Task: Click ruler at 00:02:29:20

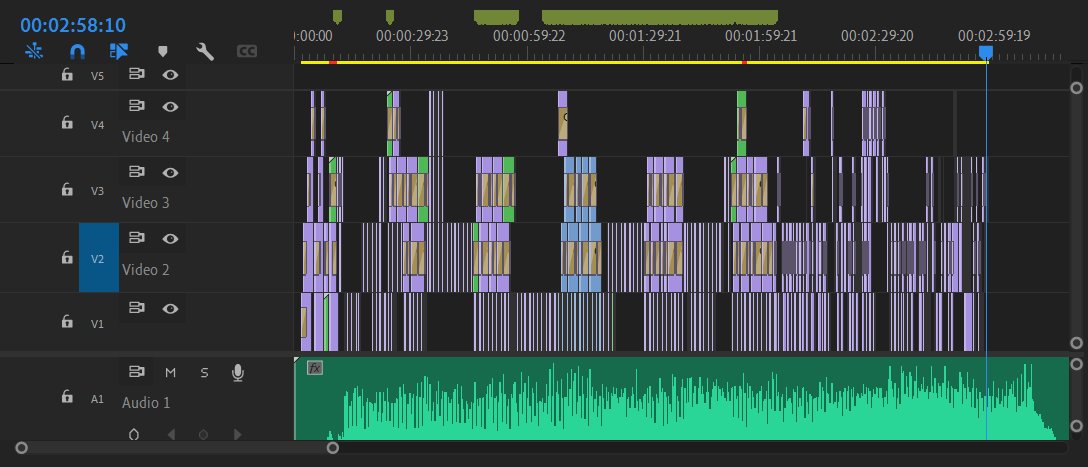Action: [x=877, y=36]
